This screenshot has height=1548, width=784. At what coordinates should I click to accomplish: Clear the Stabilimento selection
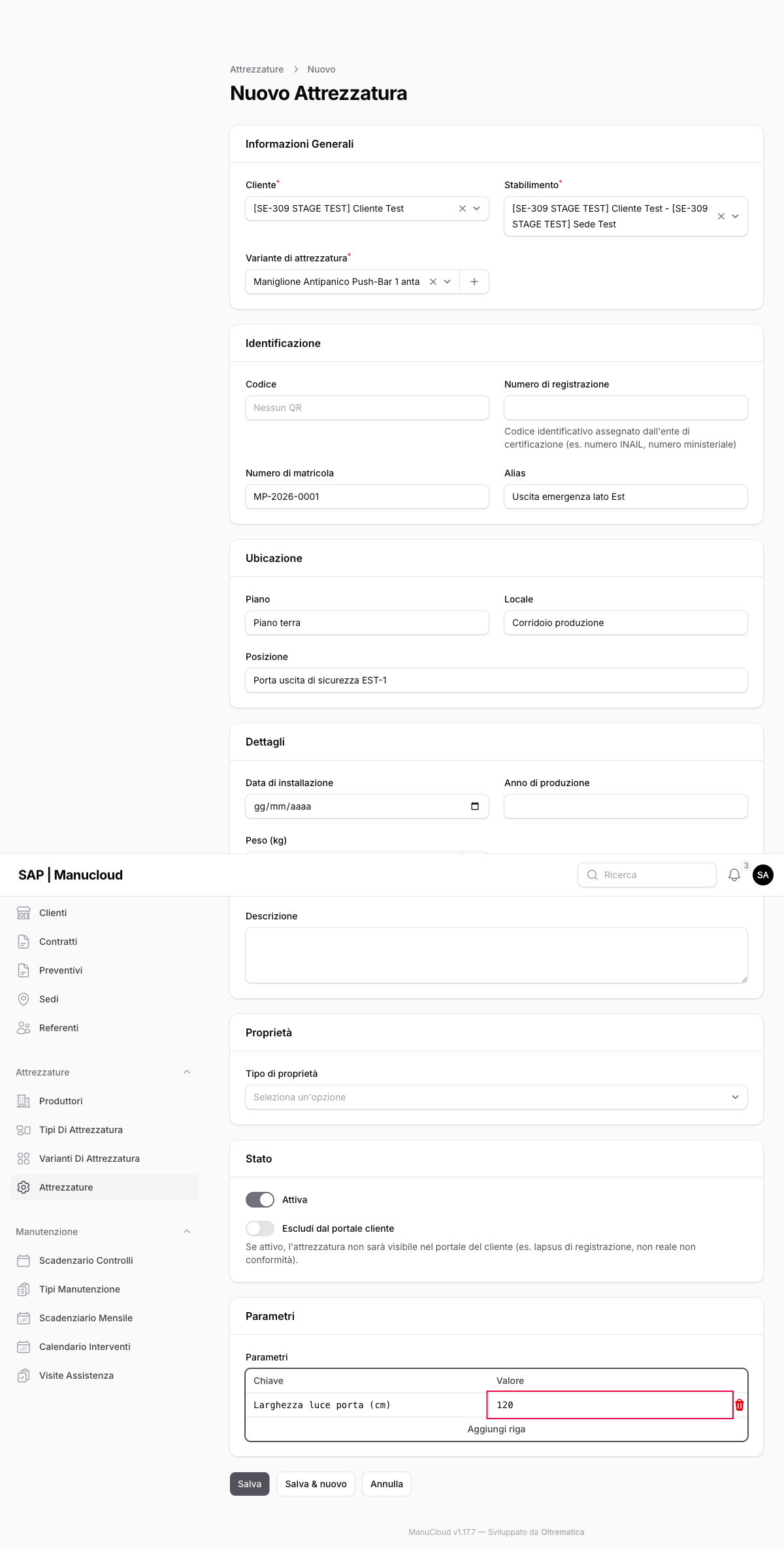721,216
